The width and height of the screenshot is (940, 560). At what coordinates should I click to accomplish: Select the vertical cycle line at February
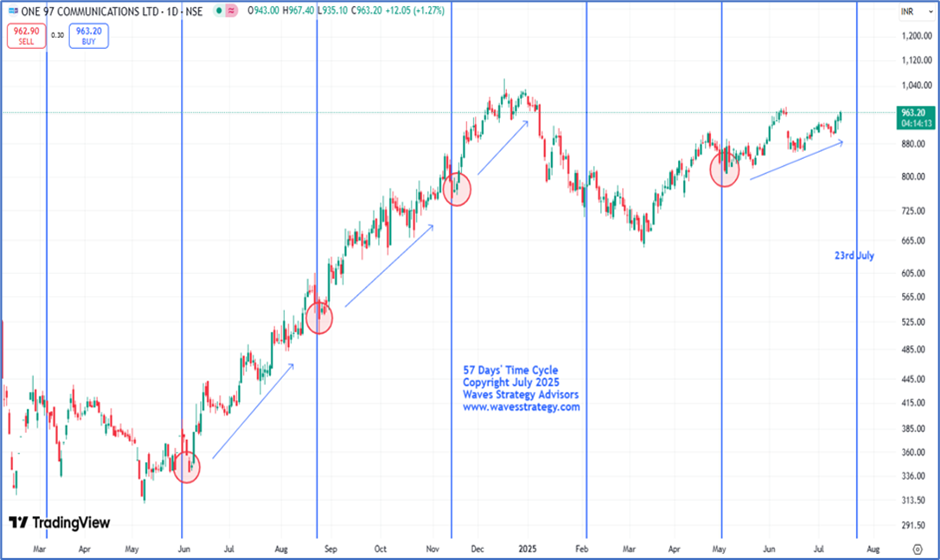pyautogui.click(x=586, y=270)
